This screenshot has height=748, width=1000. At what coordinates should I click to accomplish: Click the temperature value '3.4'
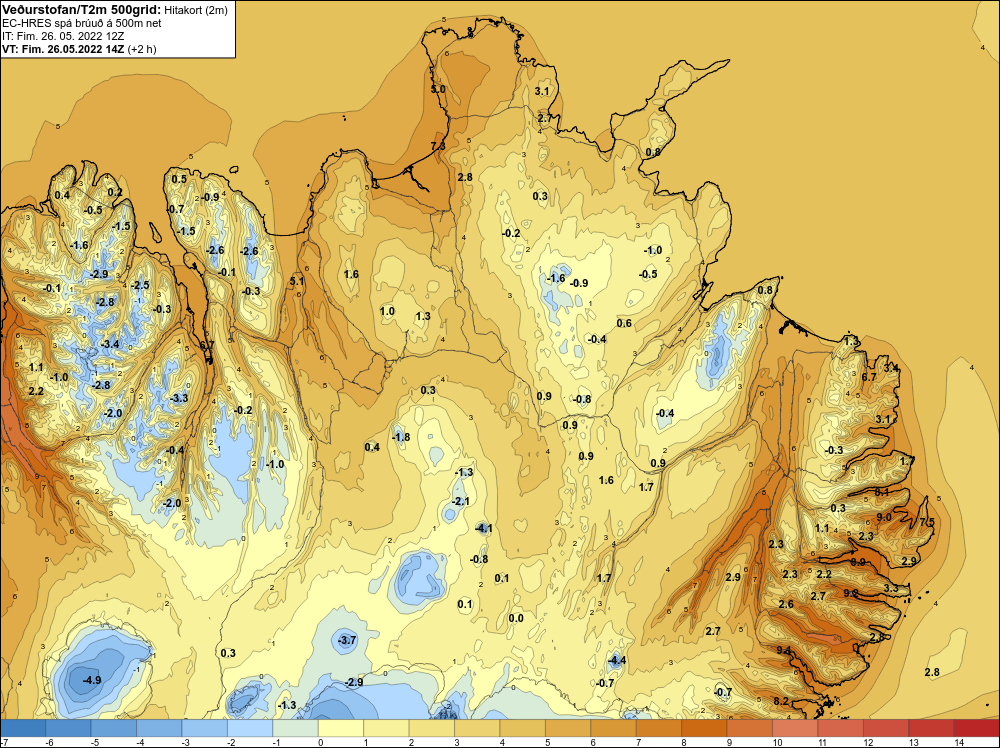tap(891, 368)
